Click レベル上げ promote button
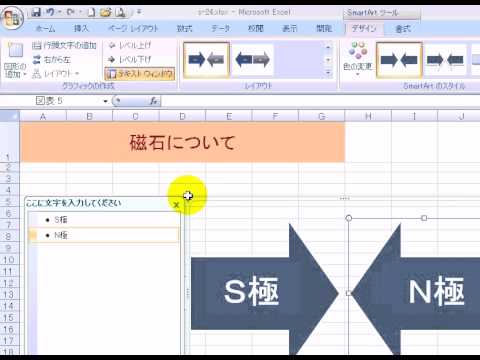480x360 pixels. 130,45
